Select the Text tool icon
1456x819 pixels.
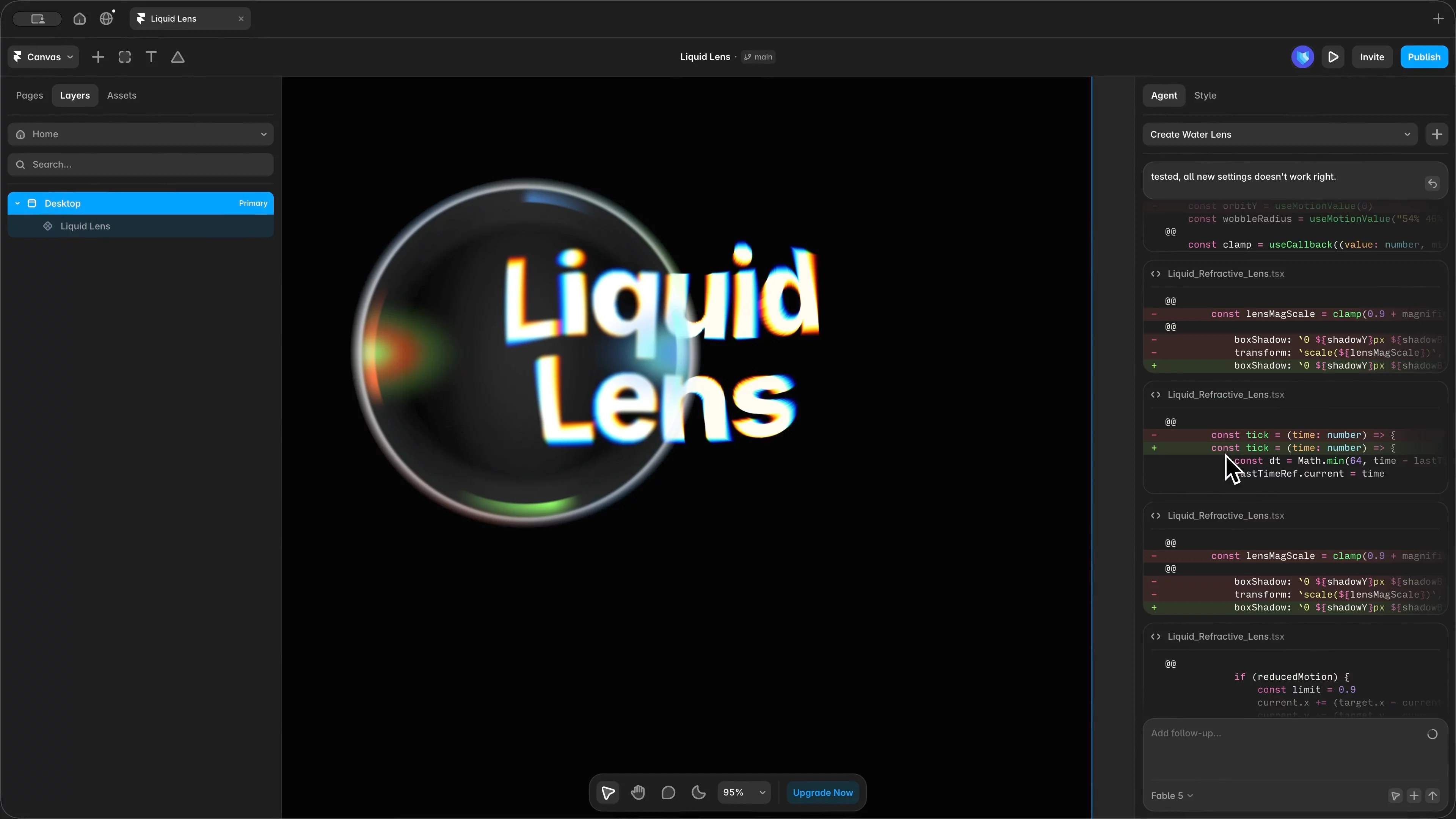click(151, 57)
